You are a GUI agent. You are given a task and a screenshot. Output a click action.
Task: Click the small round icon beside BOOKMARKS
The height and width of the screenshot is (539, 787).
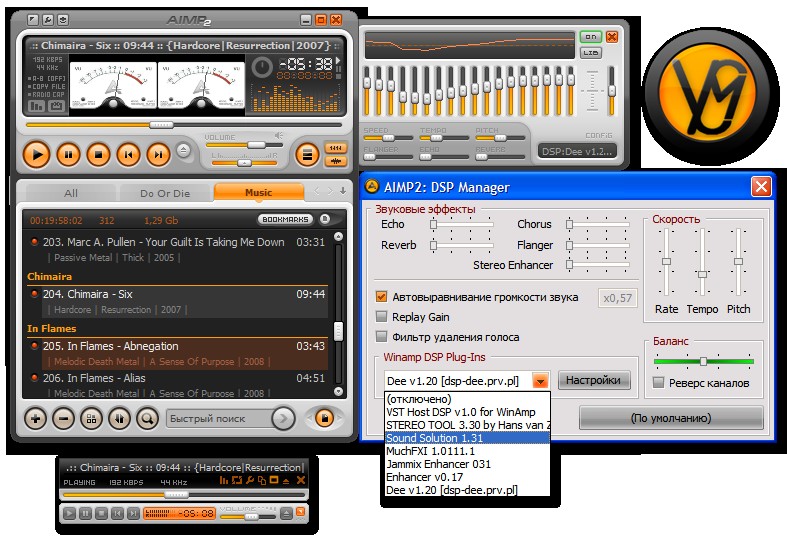click(x=325, y=219)
